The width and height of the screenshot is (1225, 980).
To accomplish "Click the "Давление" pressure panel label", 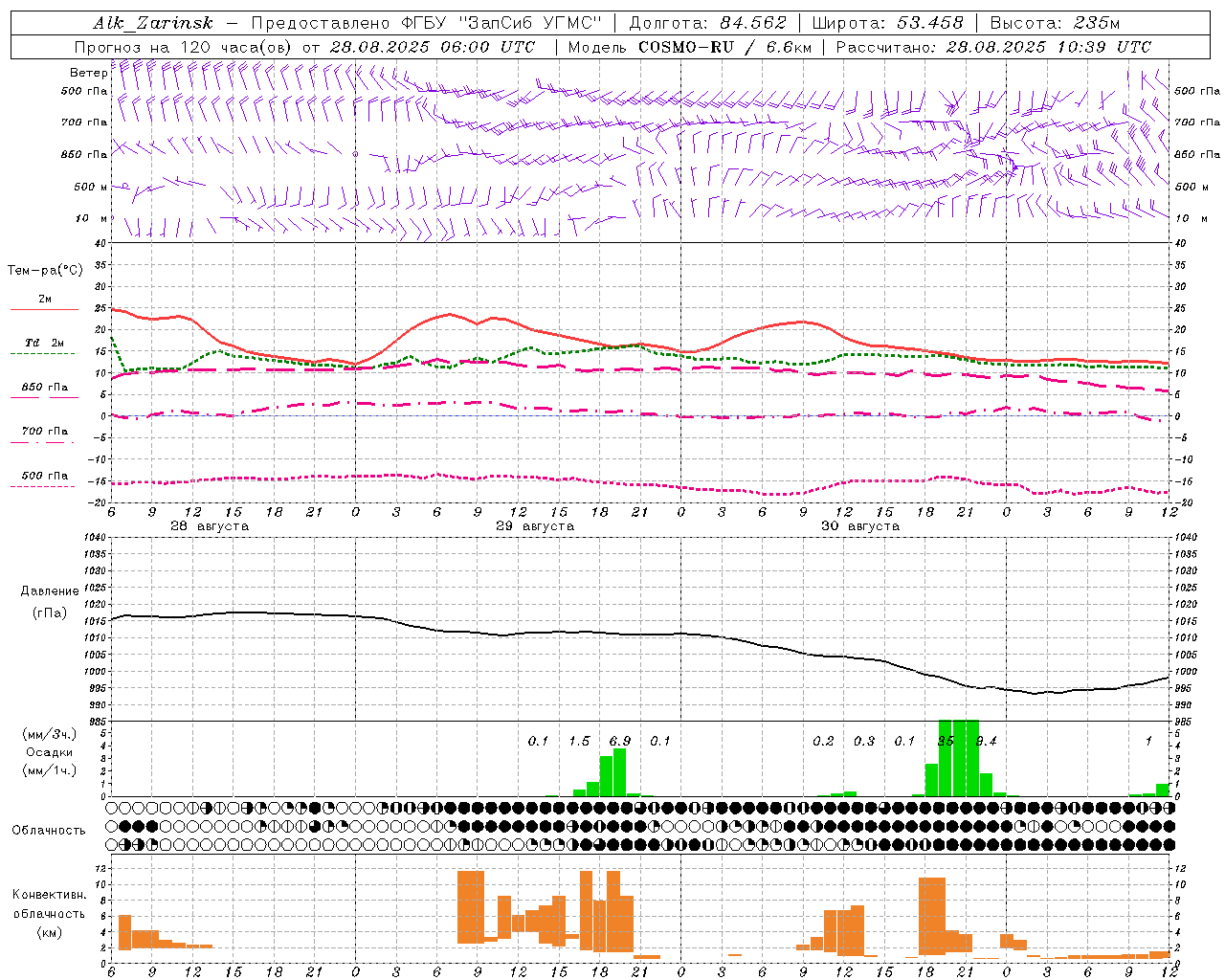I will pos(50,591).
